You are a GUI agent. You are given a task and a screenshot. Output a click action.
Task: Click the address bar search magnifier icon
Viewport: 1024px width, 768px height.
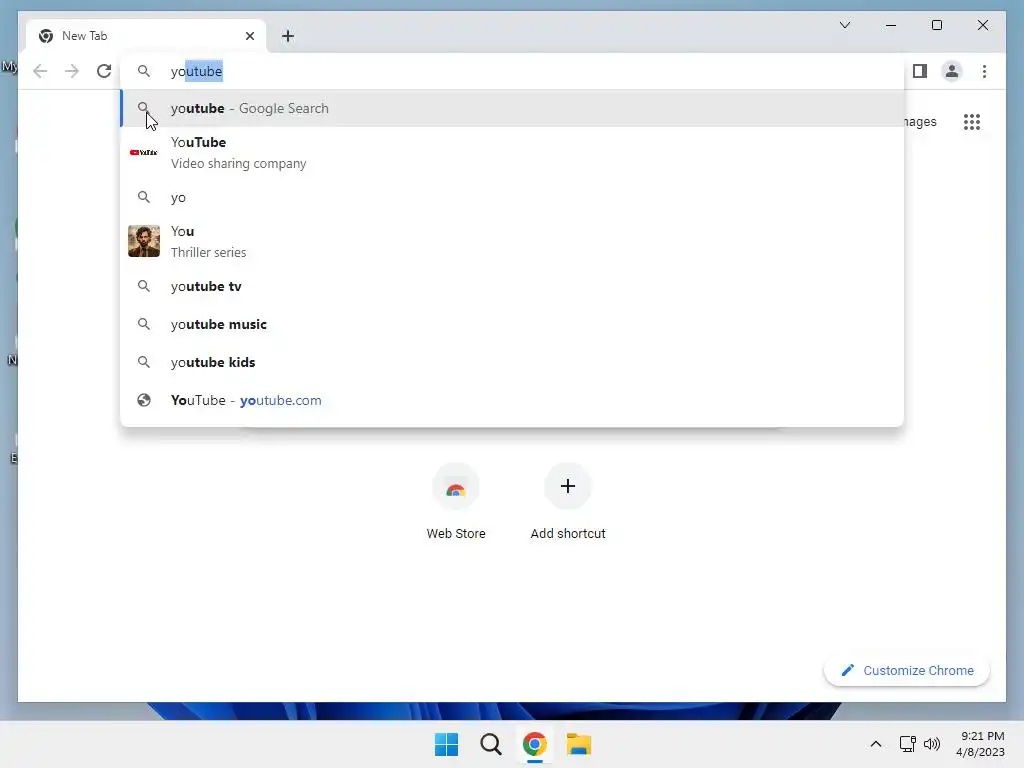[144, 71]
